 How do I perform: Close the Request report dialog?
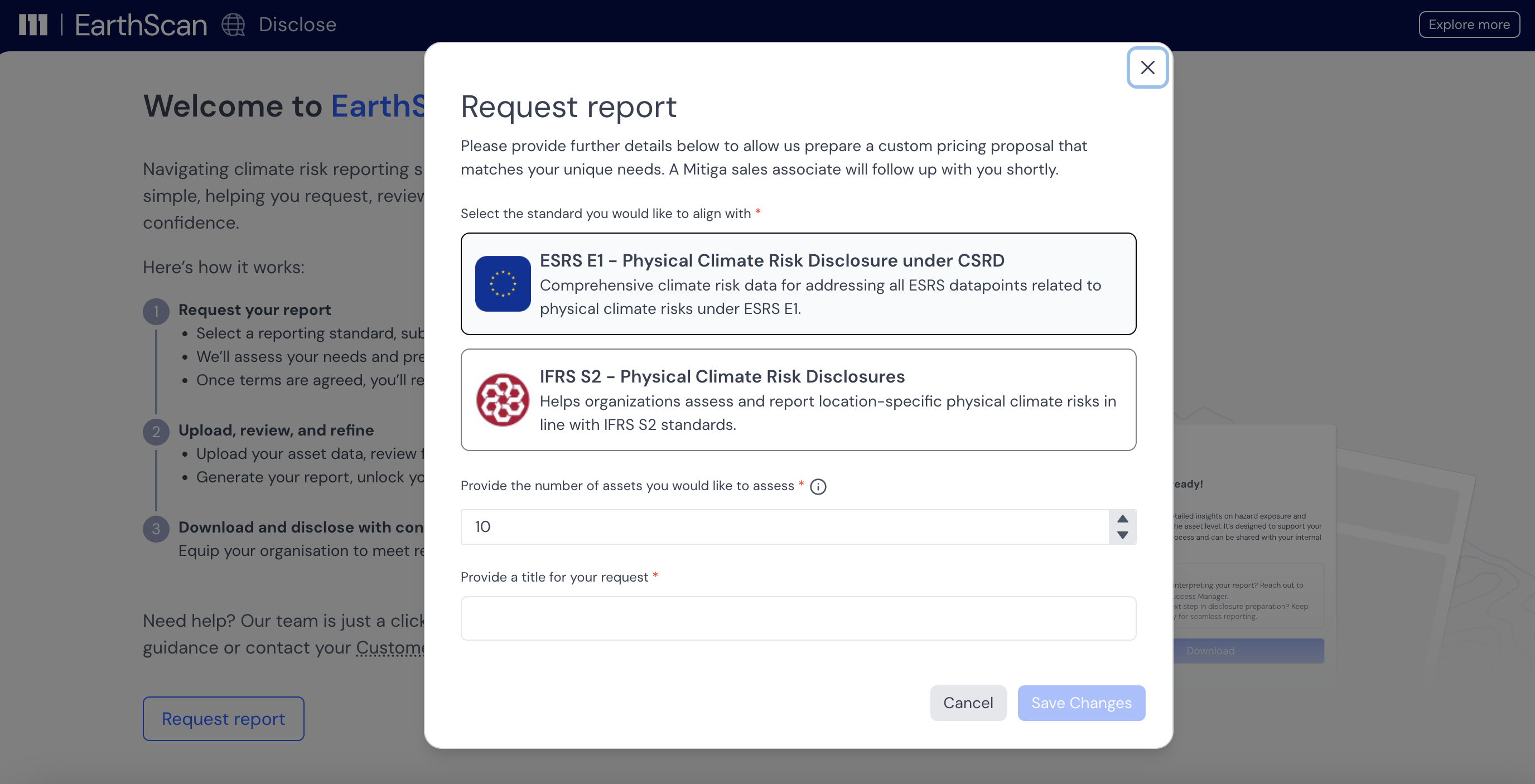click(x=1147, y=67)
